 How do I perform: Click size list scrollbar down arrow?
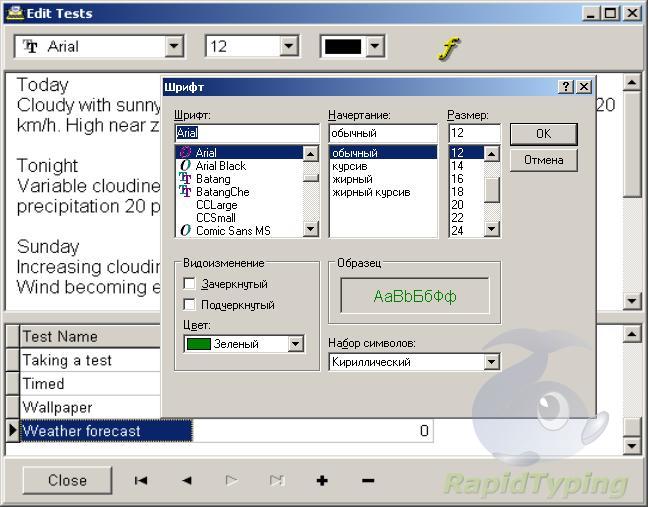pos(491,229)
